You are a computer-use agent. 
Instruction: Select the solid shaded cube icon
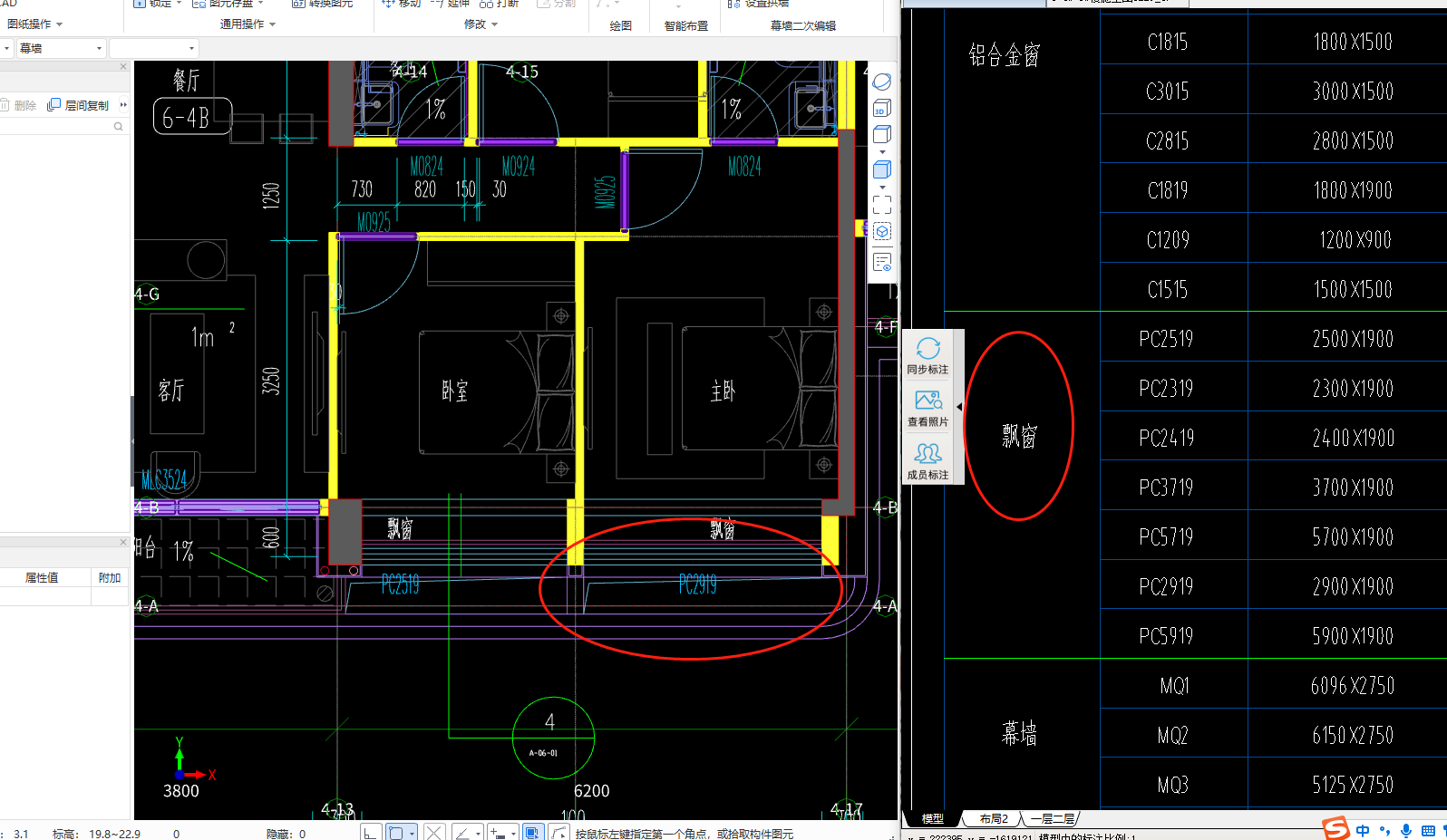click(x=882, y=169)
